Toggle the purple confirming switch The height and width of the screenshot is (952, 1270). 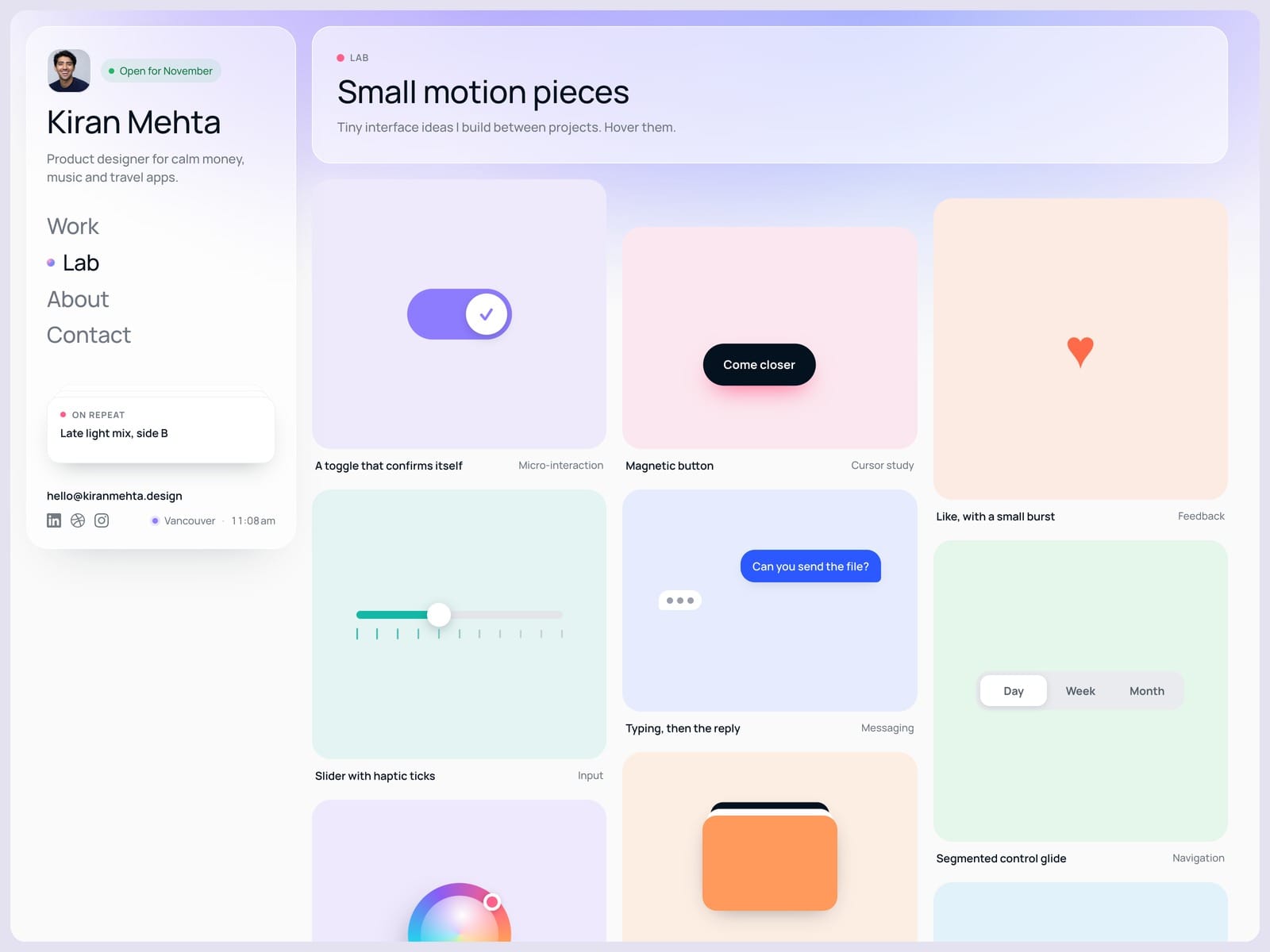[x=460, y=314]
